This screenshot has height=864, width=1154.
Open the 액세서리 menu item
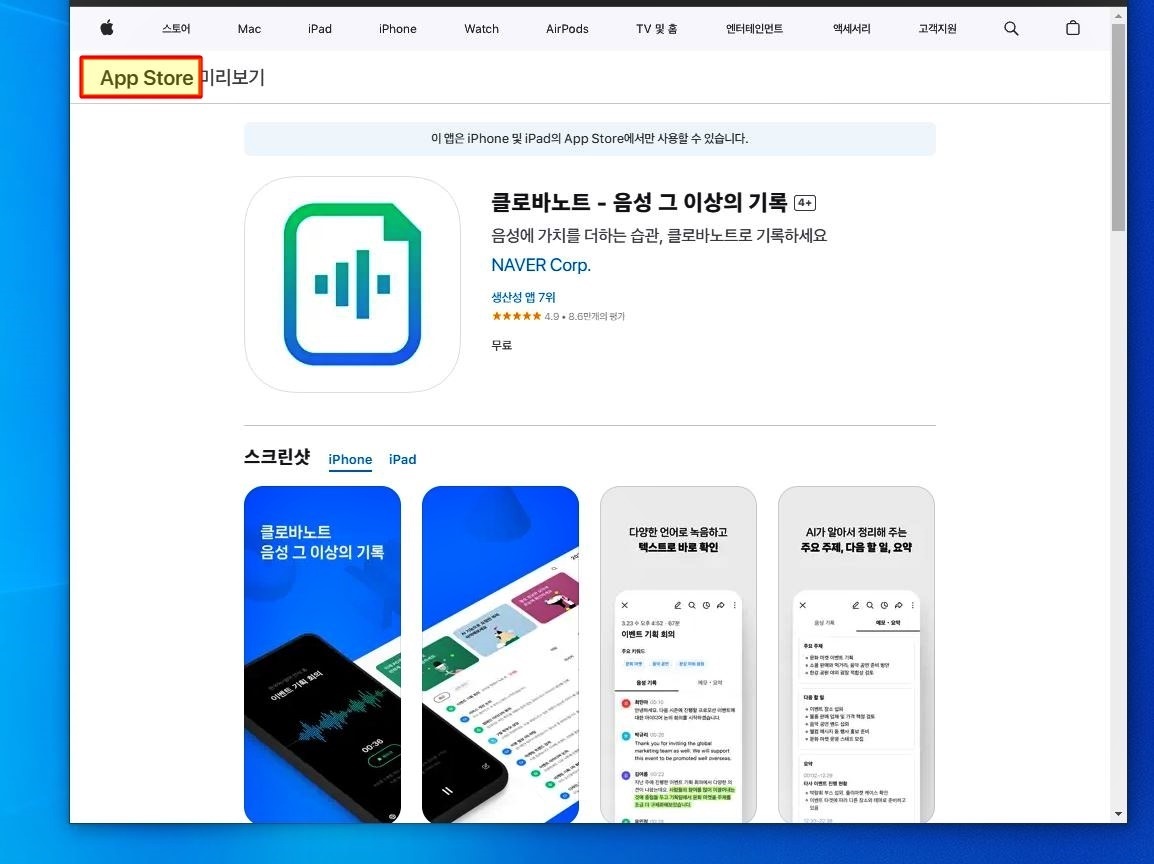852,29
